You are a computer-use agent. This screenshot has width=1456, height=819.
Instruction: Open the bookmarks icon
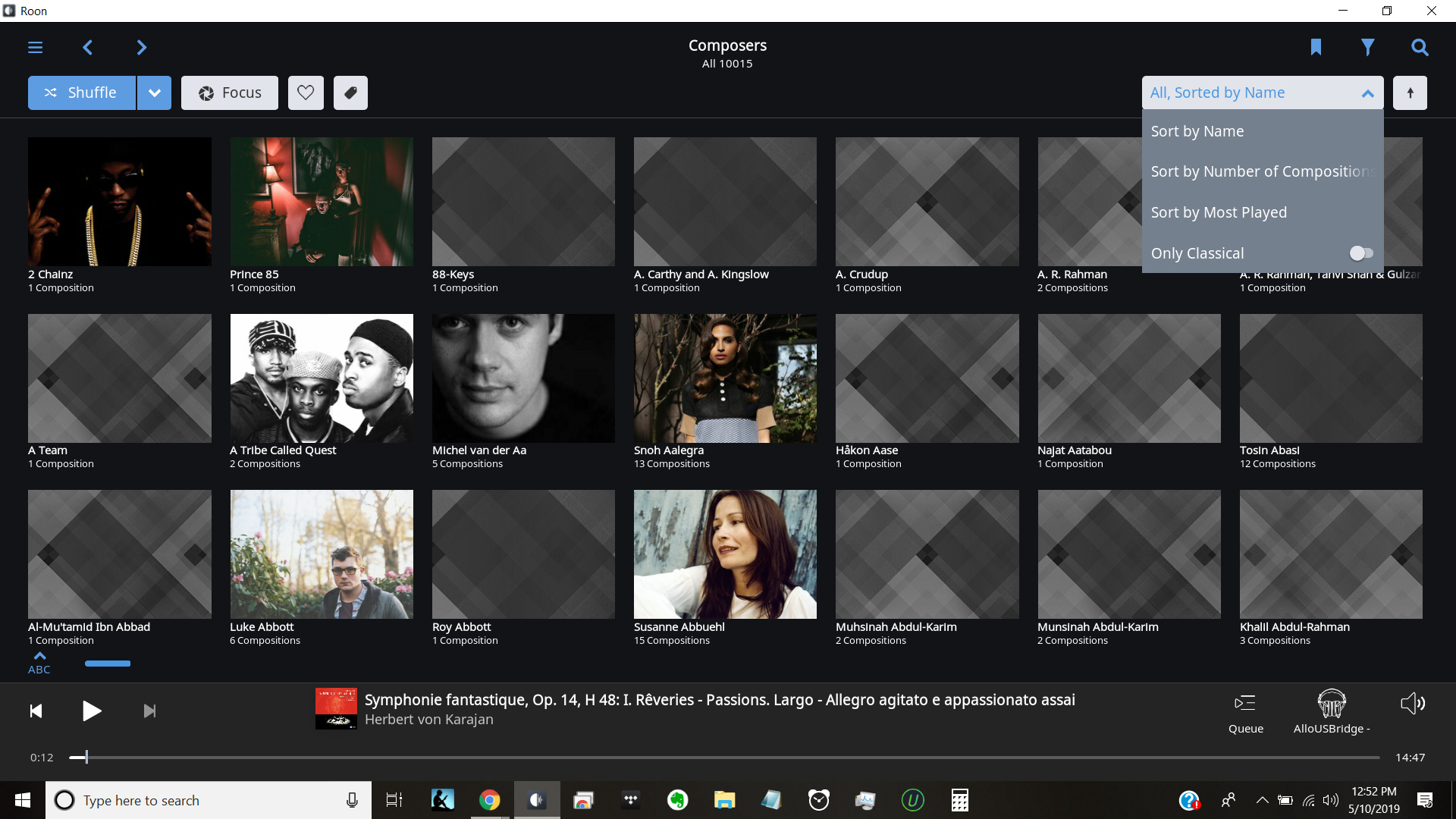click(x=1316, y=48)
